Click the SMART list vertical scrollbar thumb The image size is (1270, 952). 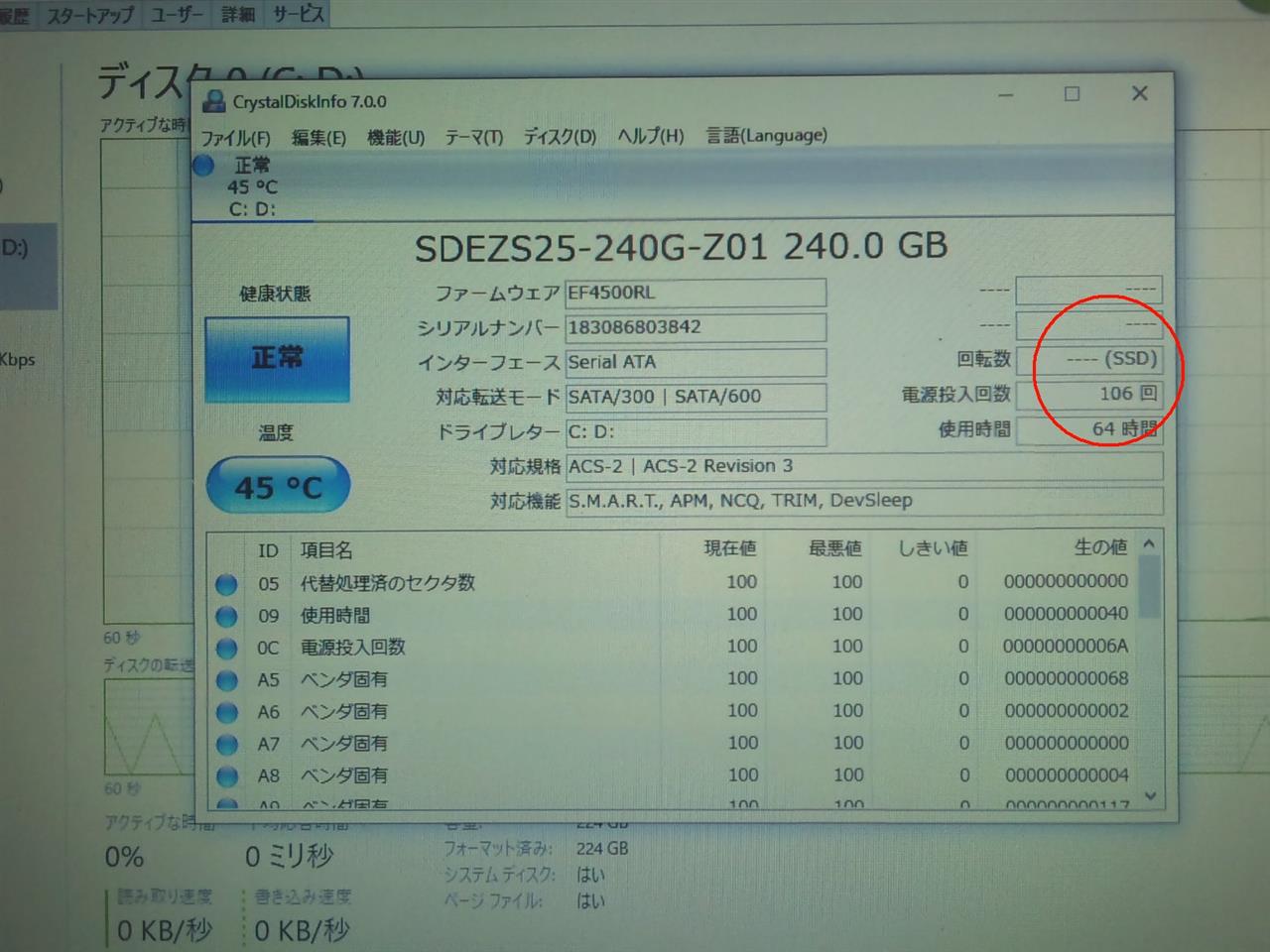tap(1149, 586)
